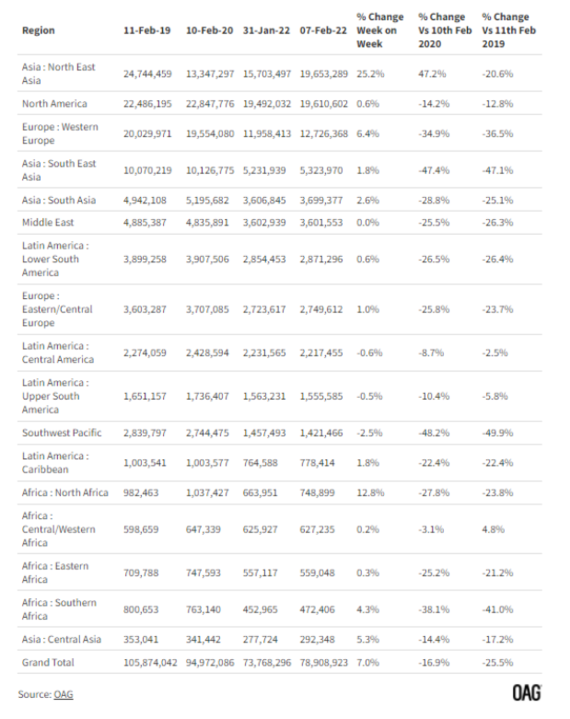The image size is (570, 719).
Task: Open the OAG source link
Action: tap(63, 694)
